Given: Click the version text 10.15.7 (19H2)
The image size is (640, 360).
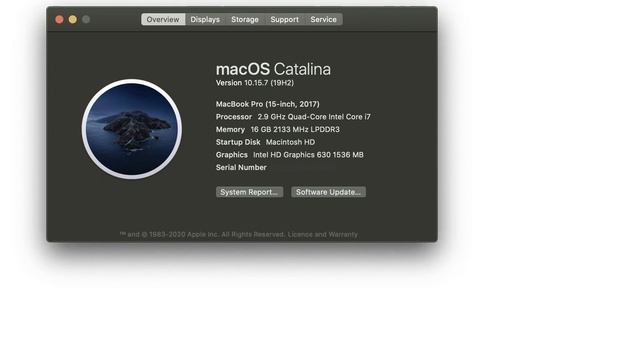Looking at the screenshot, I should [269, 83].
